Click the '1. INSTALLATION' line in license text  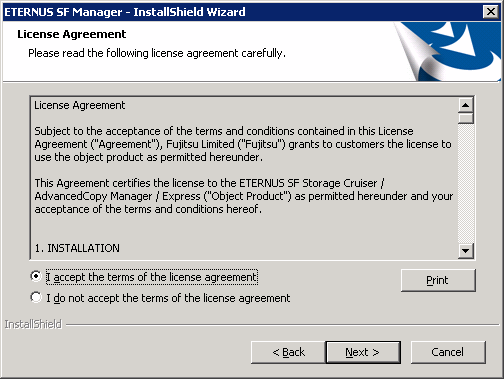[x=77, y=248]
